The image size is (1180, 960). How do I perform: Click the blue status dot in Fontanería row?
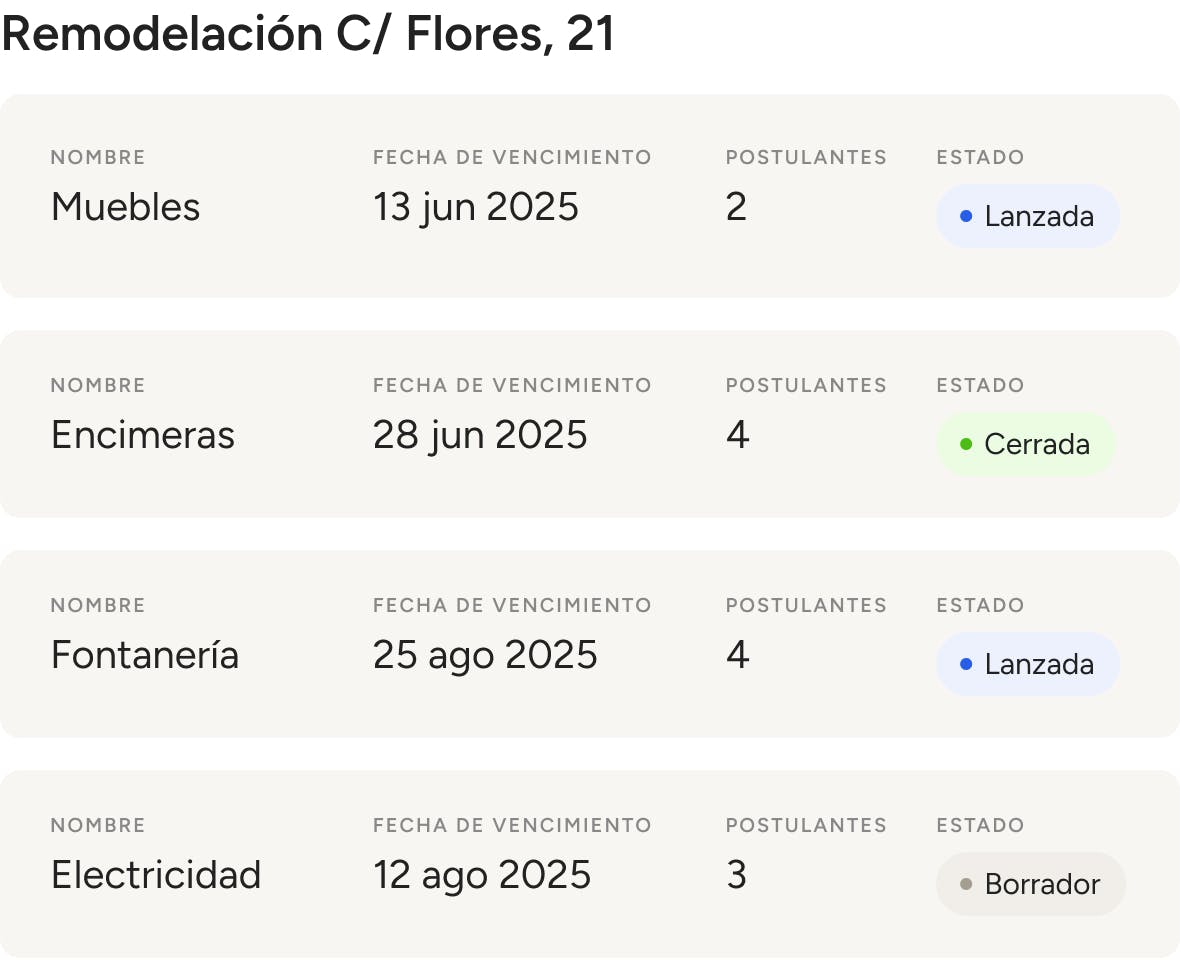pyautogui.click(x=966, y=664)
